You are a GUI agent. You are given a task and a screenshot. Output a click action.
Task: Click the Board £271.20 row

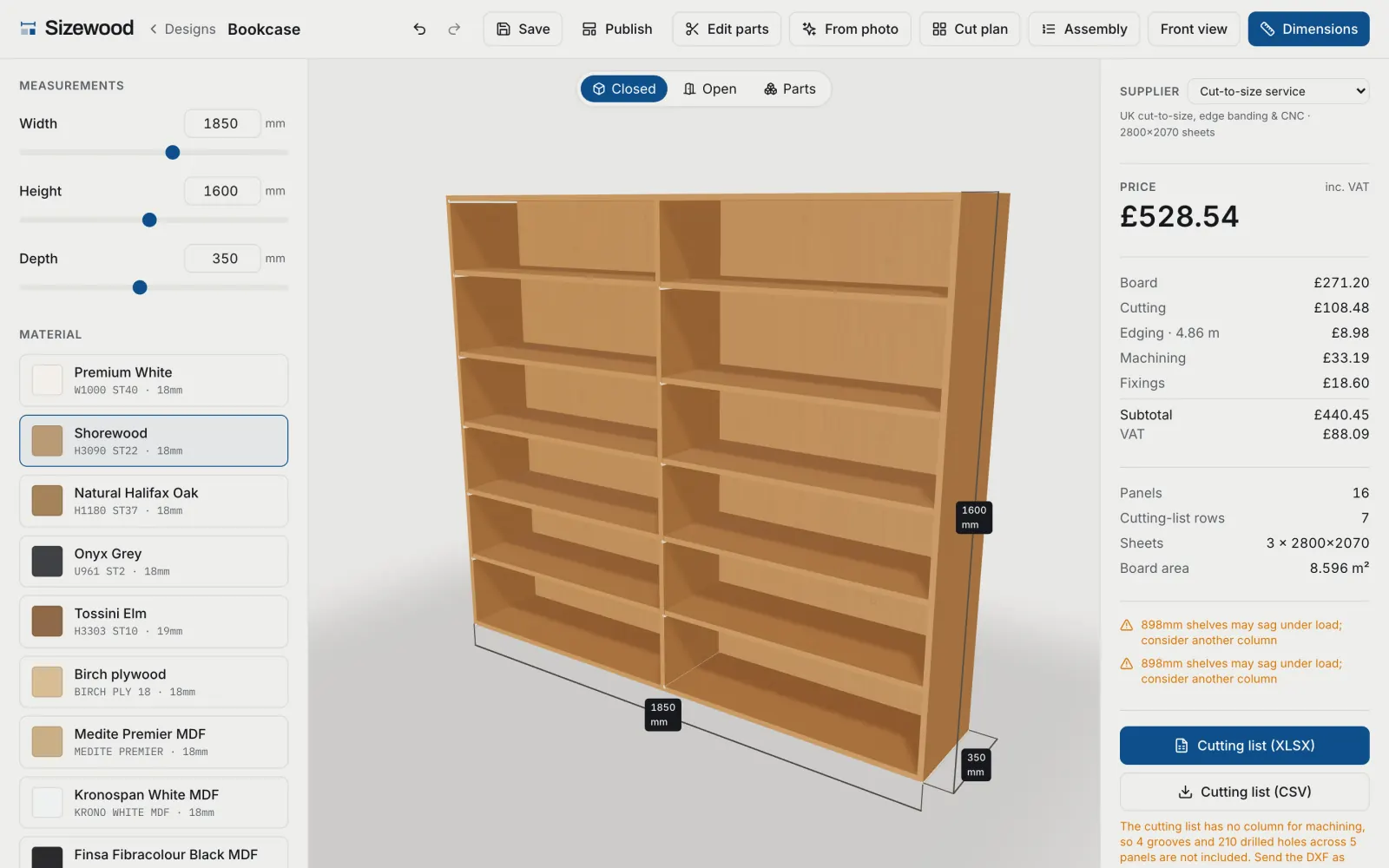[1244, 283]
